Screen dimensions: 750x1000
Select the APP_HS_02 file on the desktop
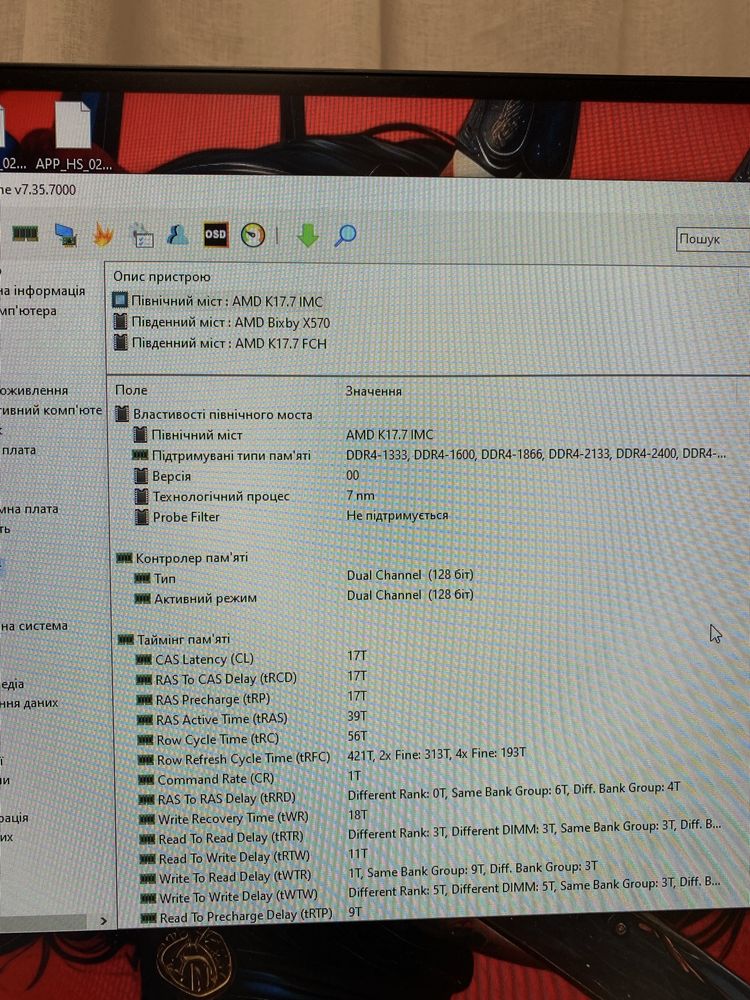pos(73,137)
